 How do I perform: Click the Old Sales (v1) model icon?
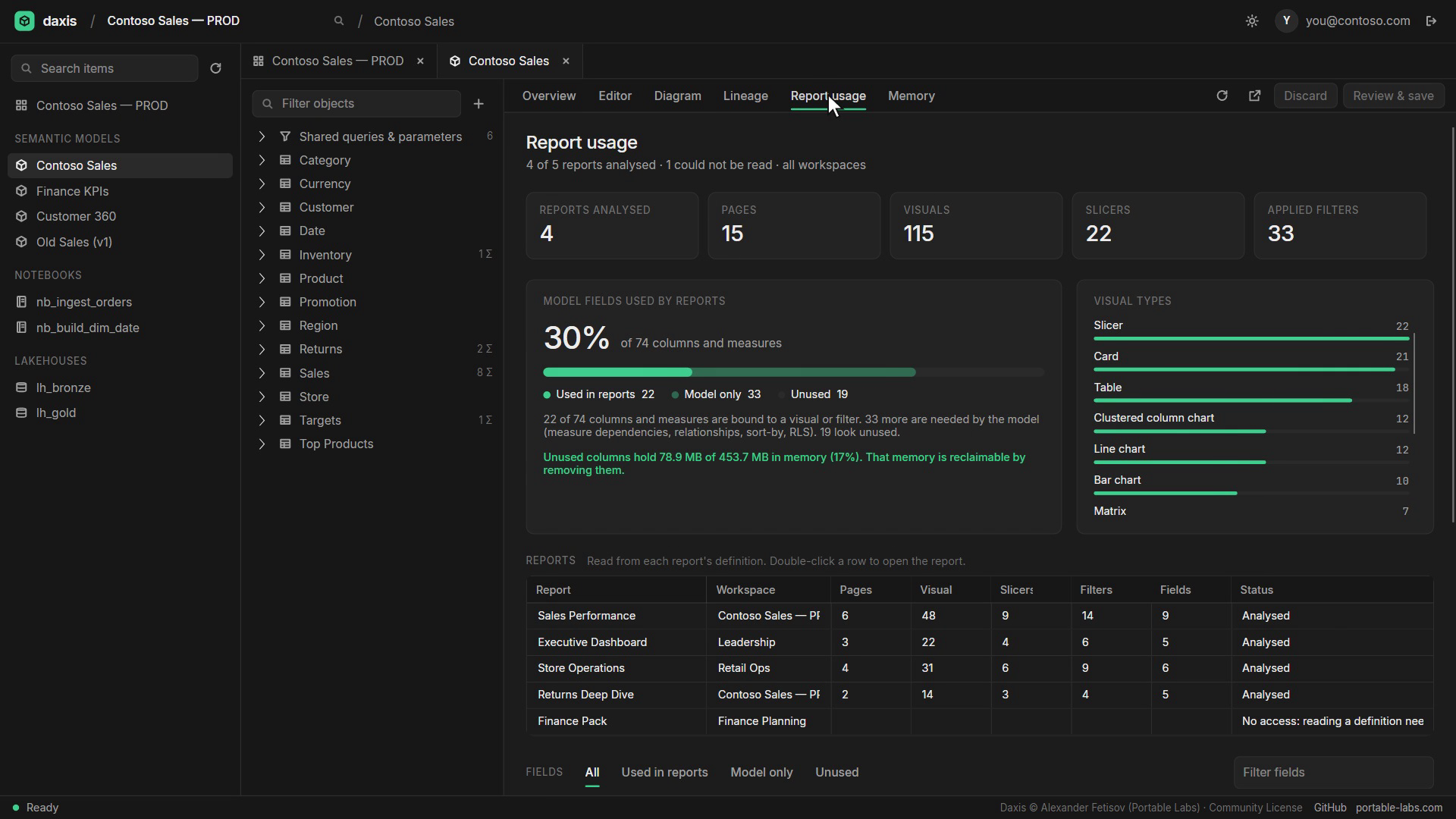click(21, 242)
